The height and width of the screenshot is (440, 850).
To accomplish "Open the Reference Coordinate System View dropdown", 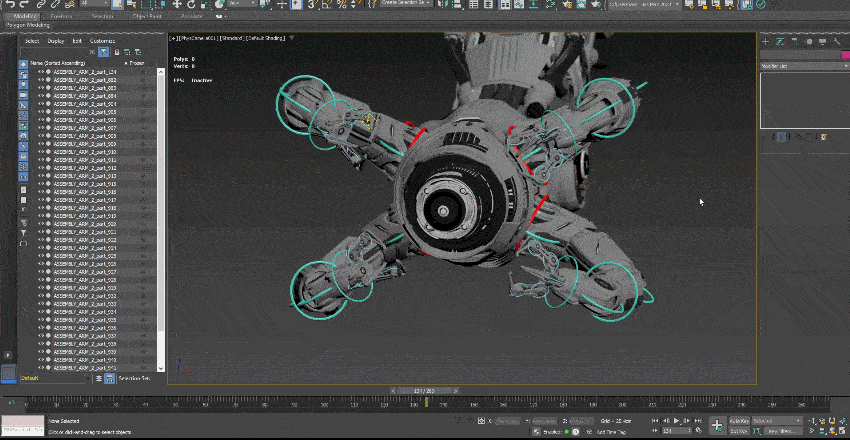I will click(242, 3).
